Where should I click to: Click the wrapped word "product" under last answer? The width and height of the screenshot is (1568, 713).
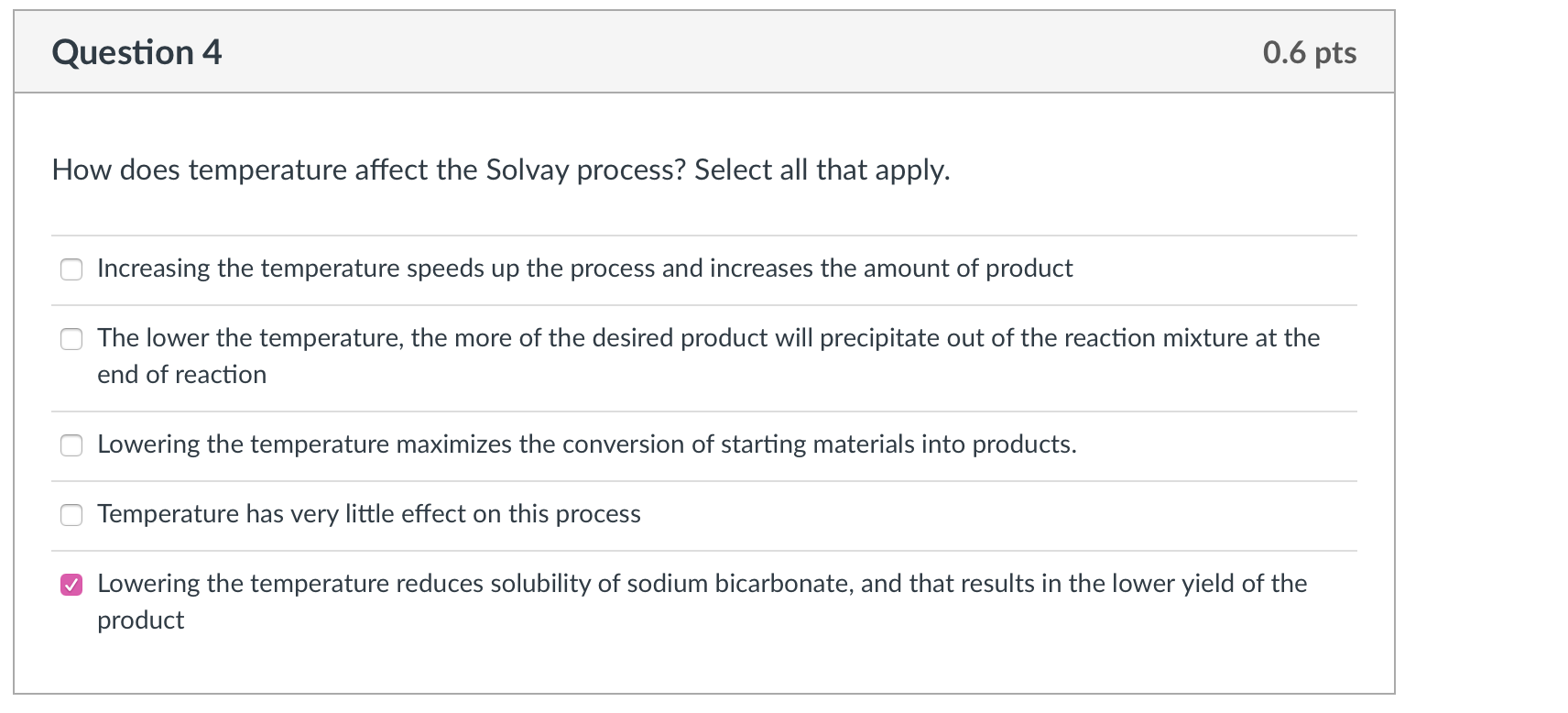click(x=140, y=620)
